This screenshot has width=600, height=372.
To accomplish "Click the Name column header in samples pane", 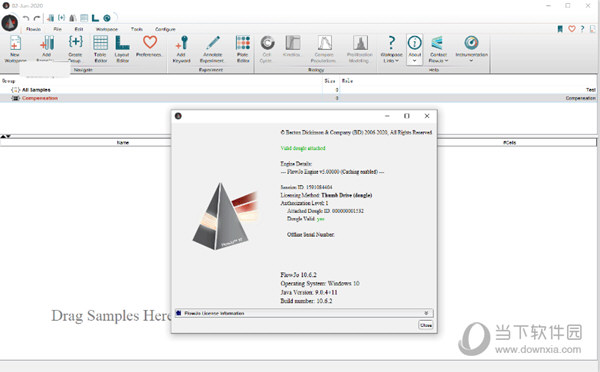I will tap(123, 142).
